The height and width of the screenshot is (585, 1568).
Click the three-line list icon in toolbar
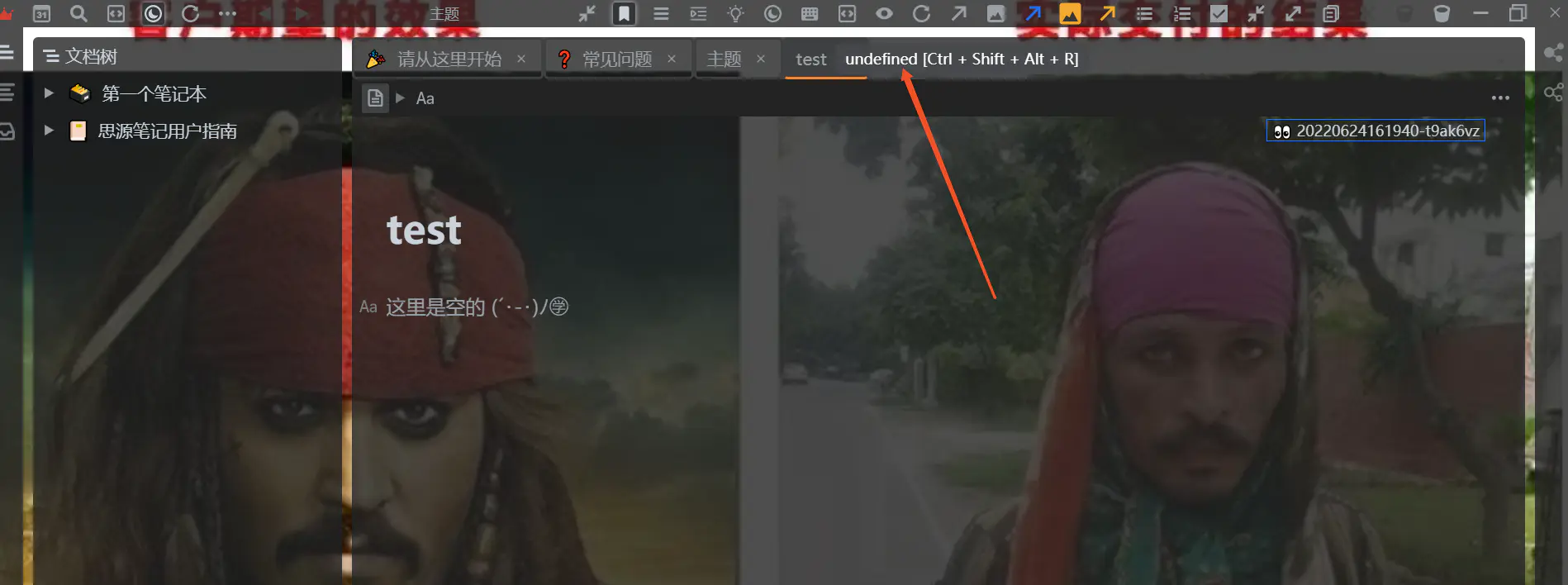(661, 13)
